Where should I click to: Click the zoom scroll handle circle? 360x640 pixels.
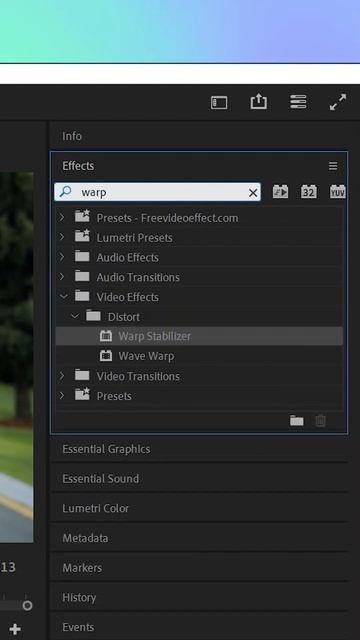(27, 605)
